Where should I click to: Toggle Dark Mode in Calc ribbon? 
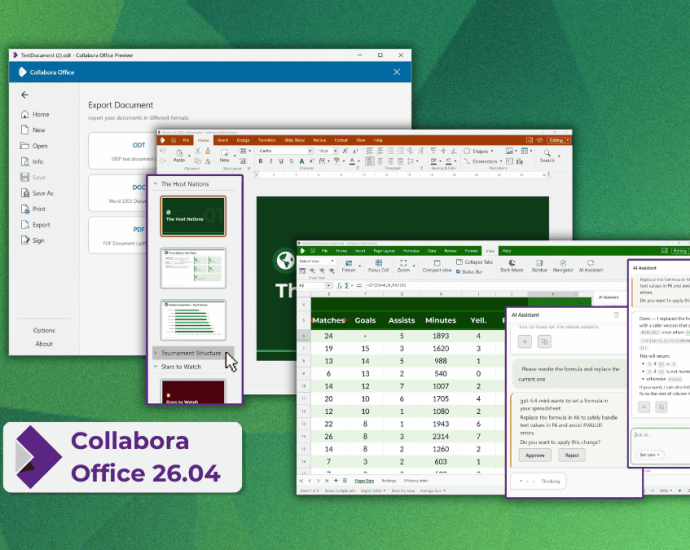tap(512, 266)
